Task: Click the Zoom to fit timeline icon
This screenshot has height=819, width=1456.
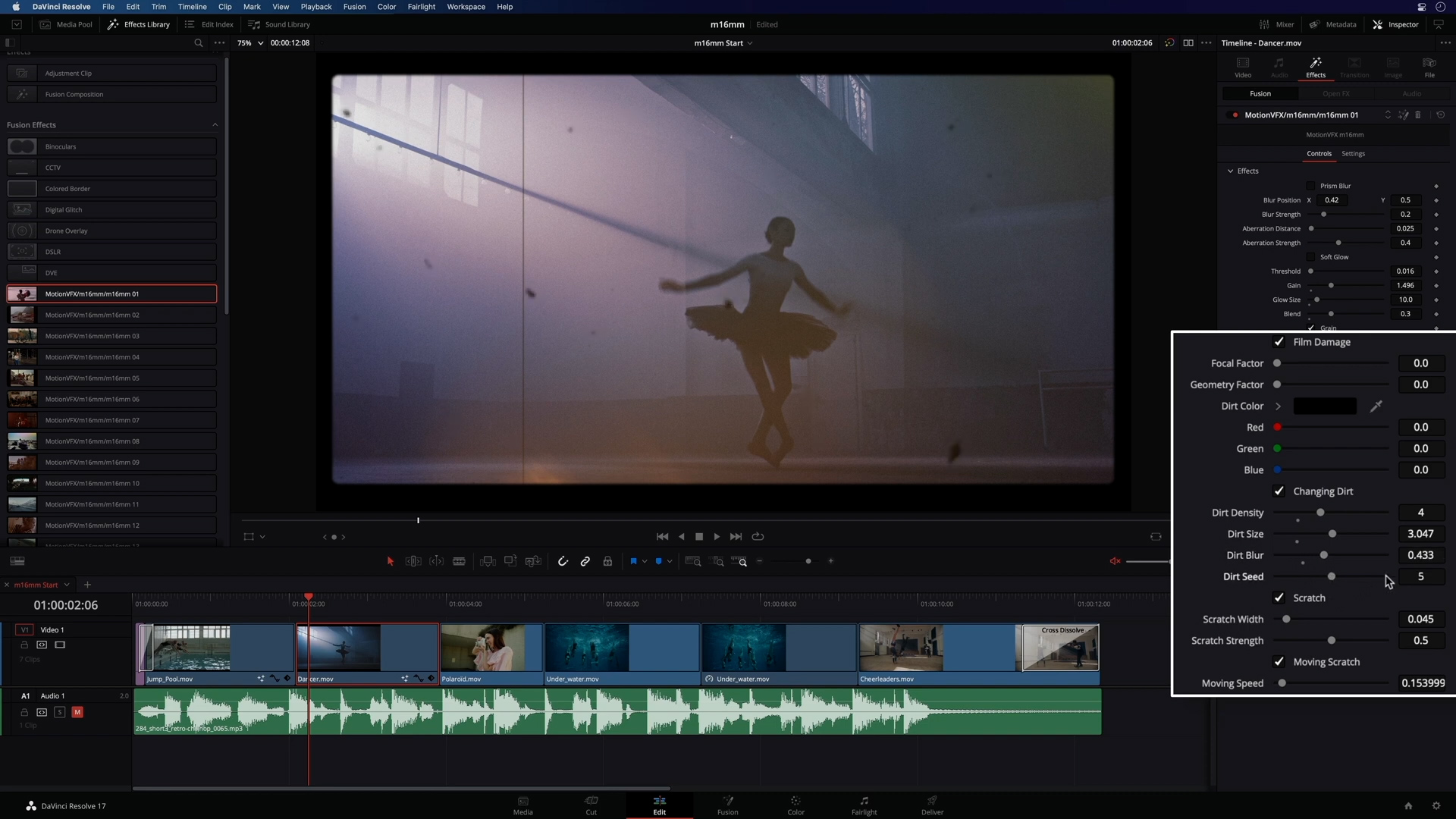Action: point(692,561)
